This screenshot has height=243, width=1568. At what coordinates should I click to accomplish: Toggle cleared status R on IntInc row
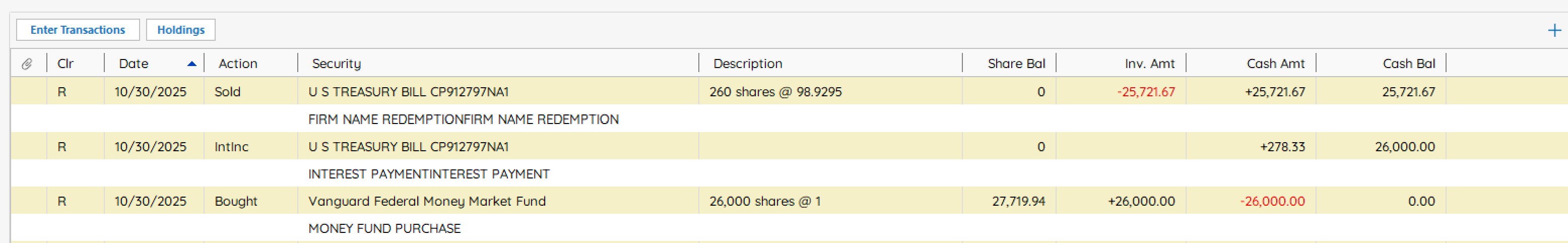point(61,147)
